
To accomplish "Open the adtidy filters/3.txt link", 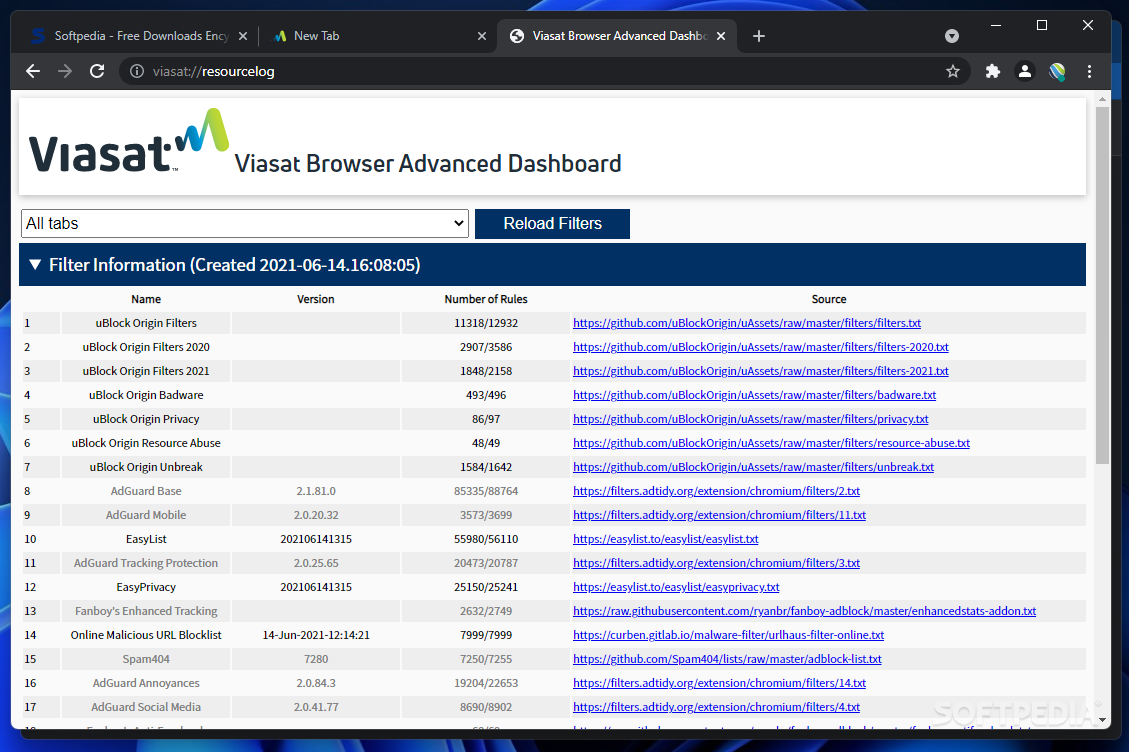I will click(x=716, y=563).
